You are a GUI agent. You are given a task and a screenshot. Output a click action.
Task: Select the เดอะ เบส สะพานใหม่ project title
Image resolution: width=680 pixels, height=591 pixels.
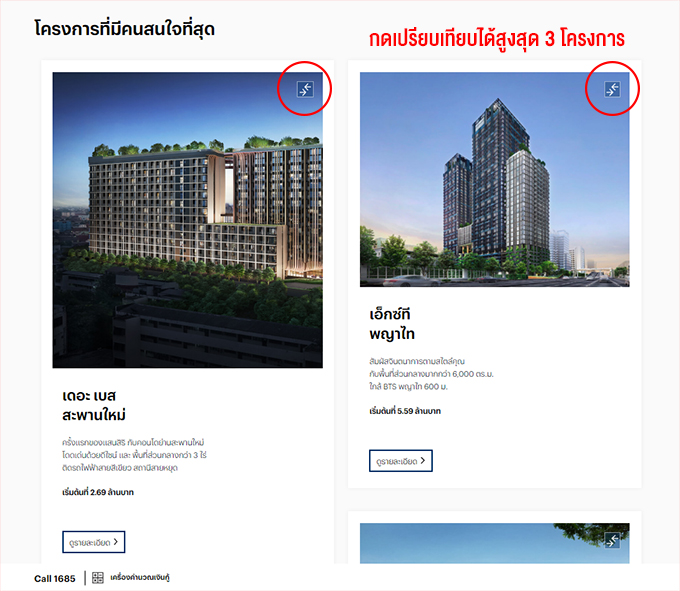tap(94, 405)
